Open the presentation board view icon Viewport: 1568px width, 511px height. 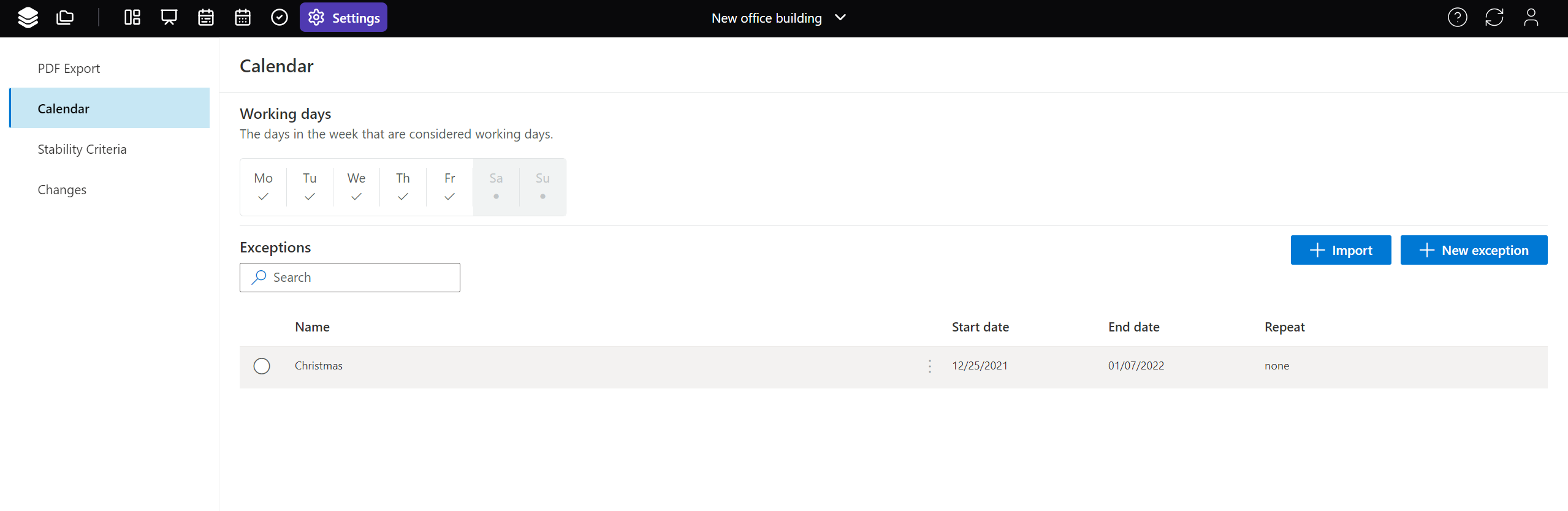[x=169, y=18]
